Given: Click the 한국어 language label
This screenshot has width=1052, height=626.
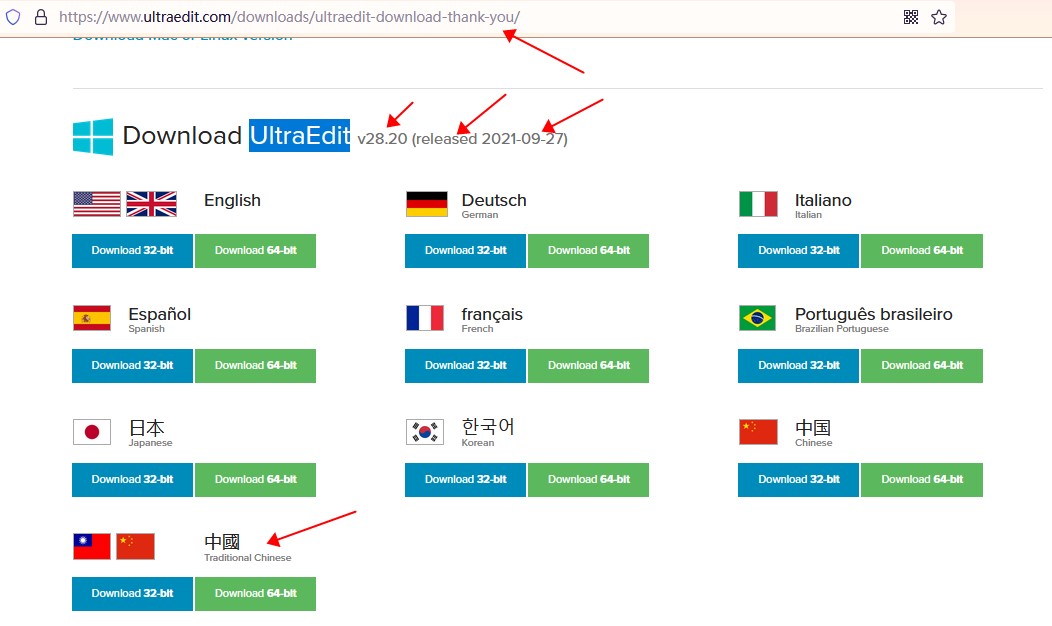Looking at the screenshot, I should pos(488,427).
